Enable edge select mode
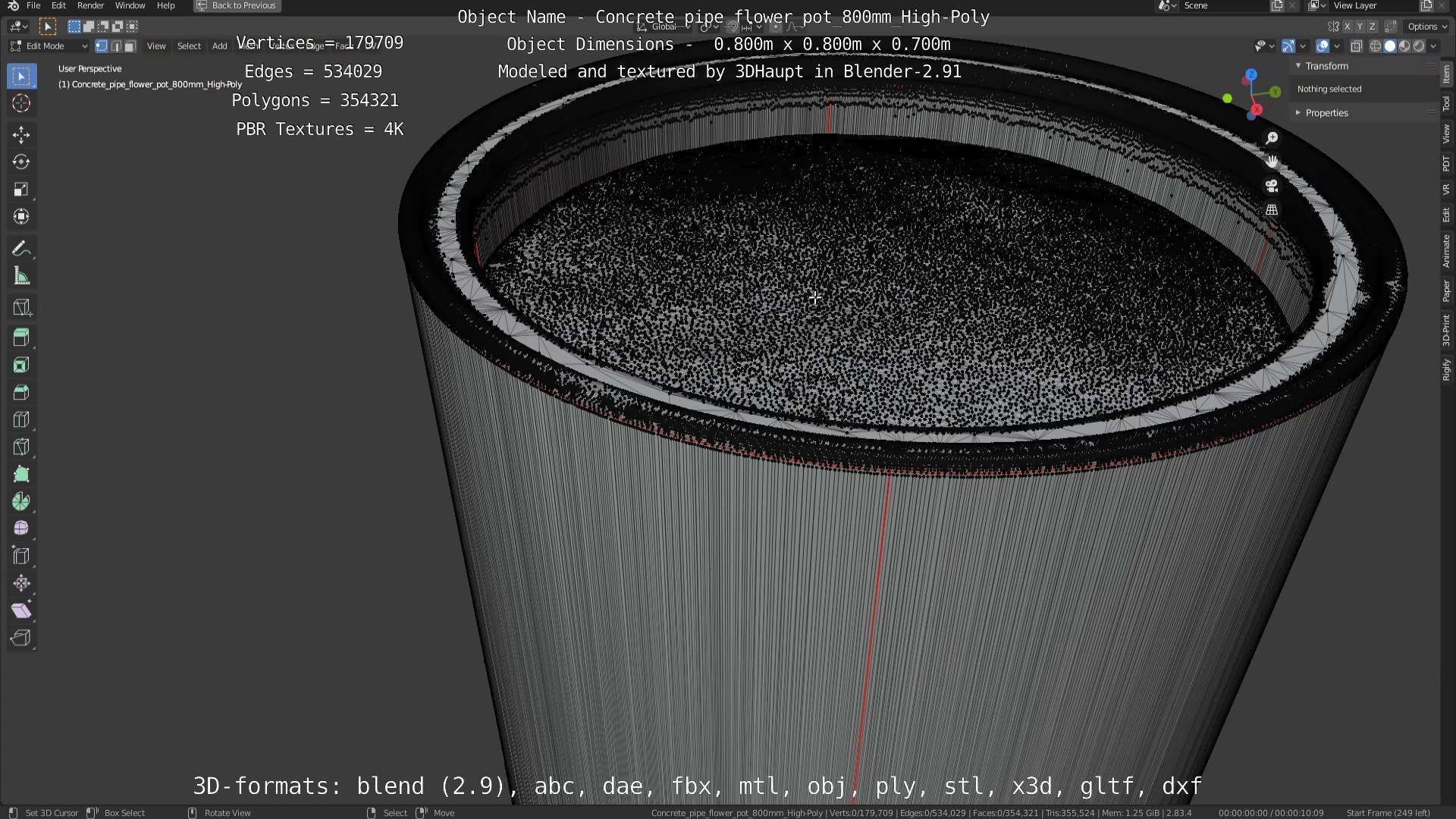Image resolution: width=1456 pixels, height=819 pixels. 116,46
